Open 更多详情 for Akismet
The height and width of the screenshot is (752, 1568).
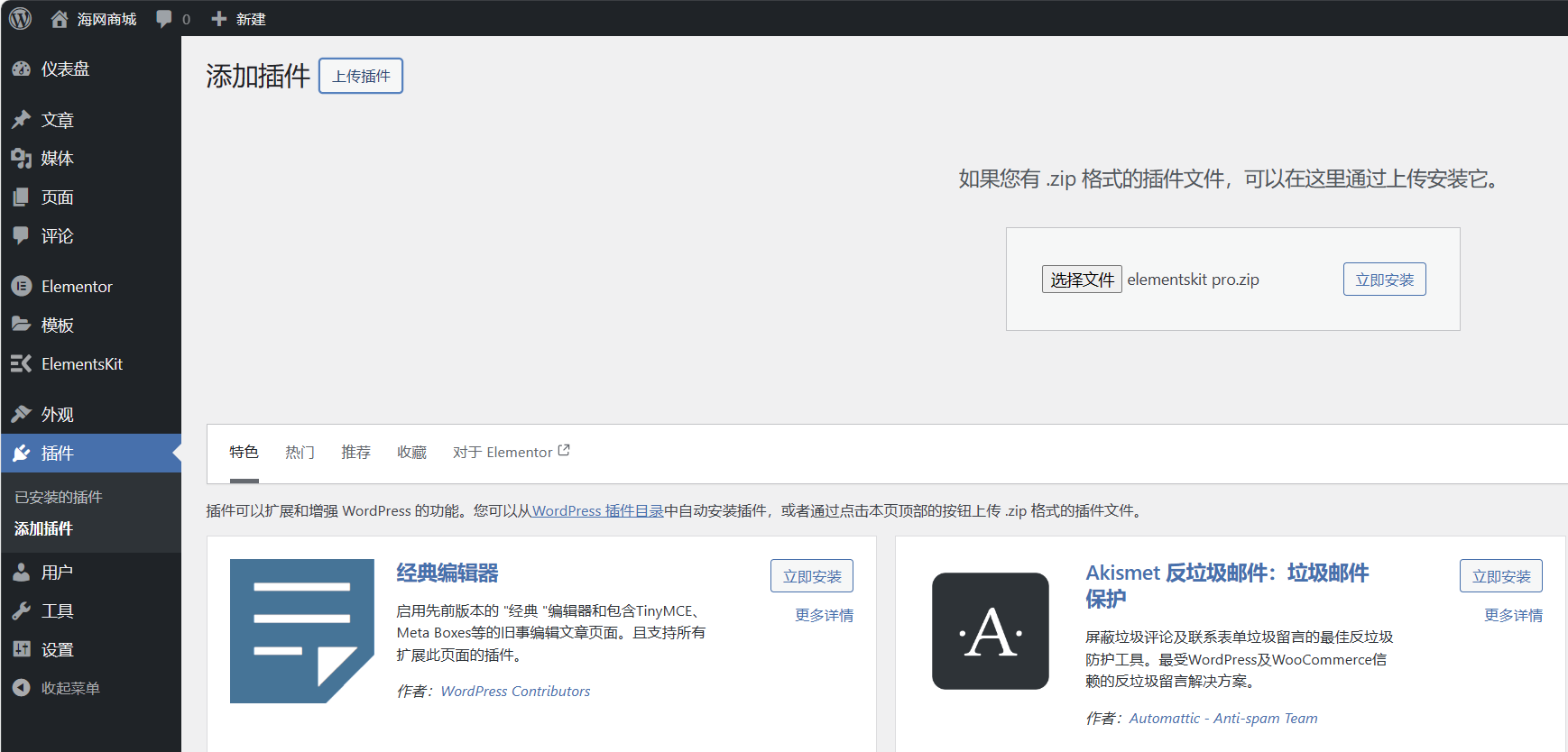tap(1513, 615)
